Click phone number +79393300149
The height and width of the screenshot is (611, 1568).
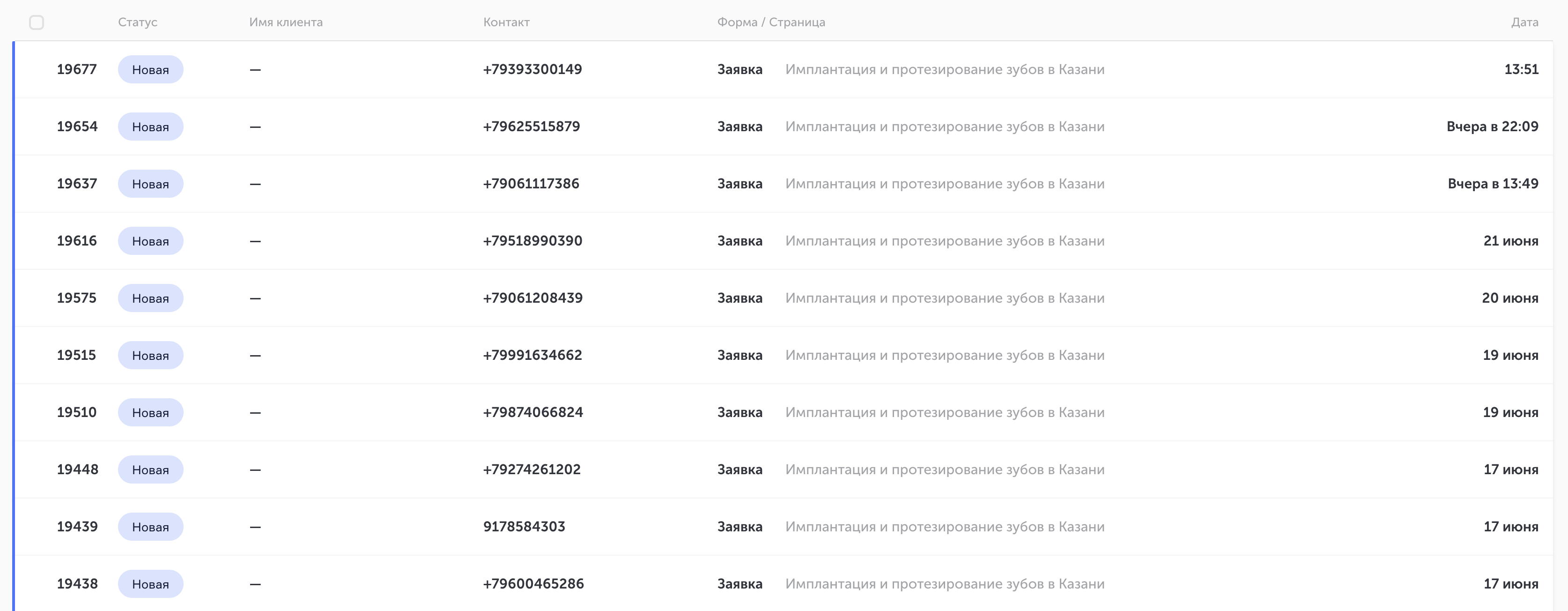(x=532, y=69)
